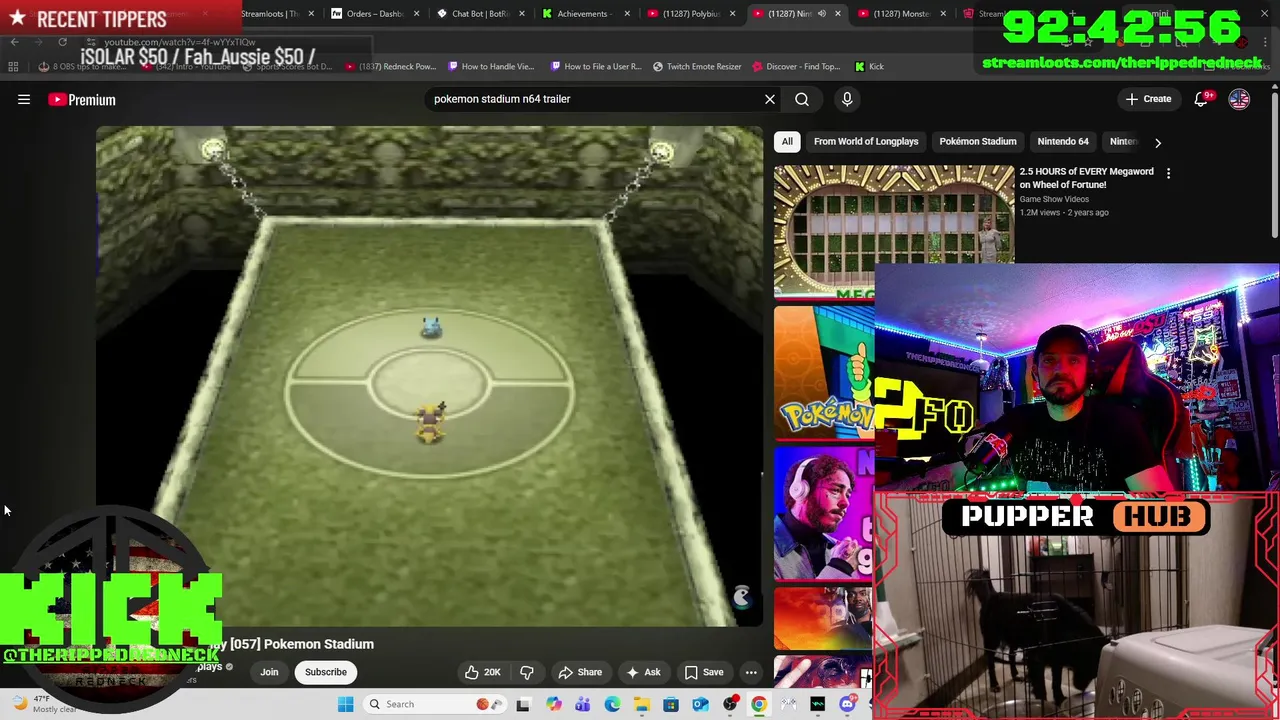This screenshot has height=720, width=1280.
Task: Click the Join channel button
Action: click(x=269, y=672)
